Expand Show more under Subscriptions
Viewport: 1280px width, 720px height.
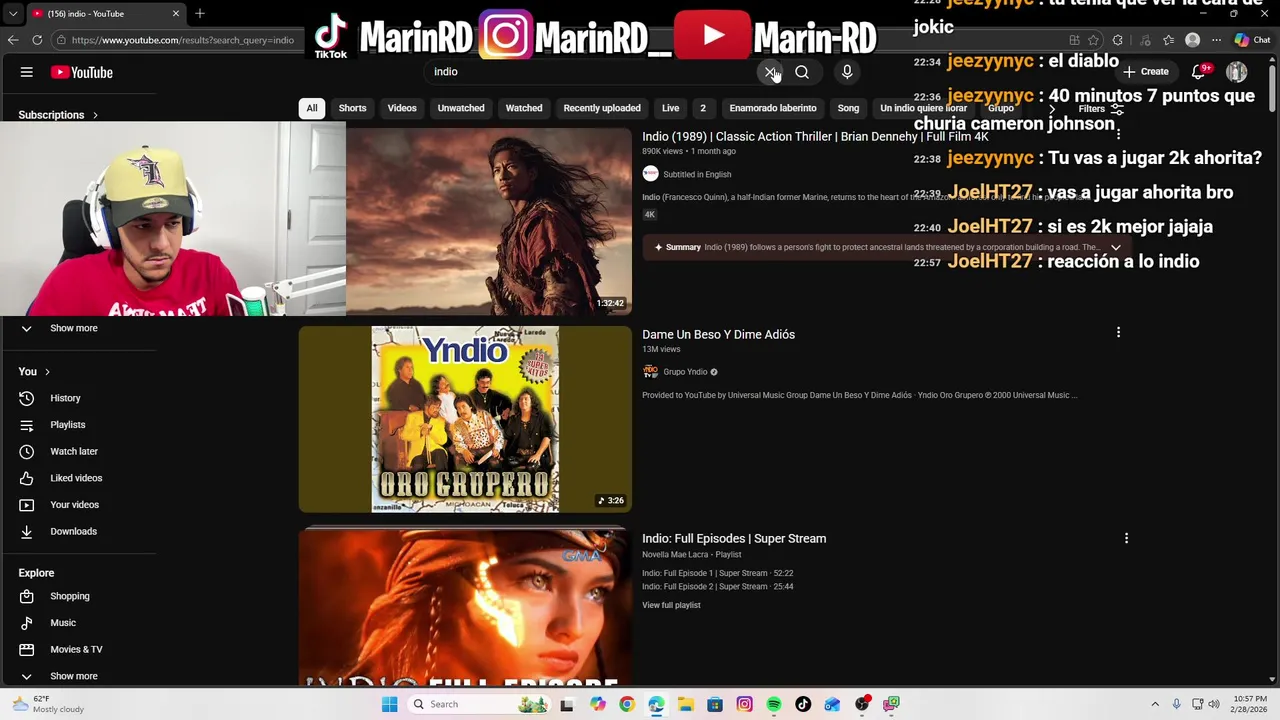pos(73,328)
